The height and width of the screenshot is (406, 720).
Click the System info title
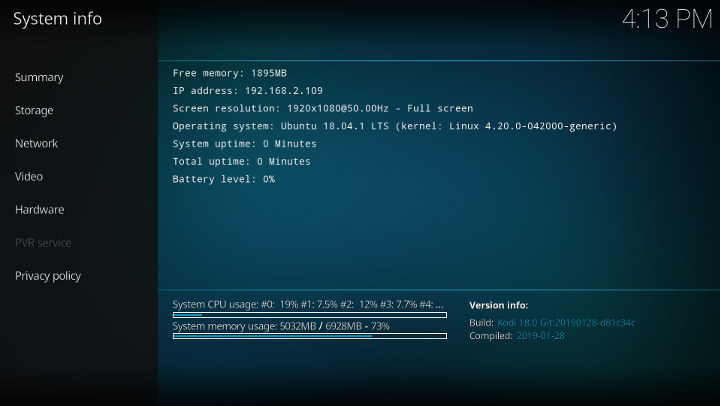[57, 19]
